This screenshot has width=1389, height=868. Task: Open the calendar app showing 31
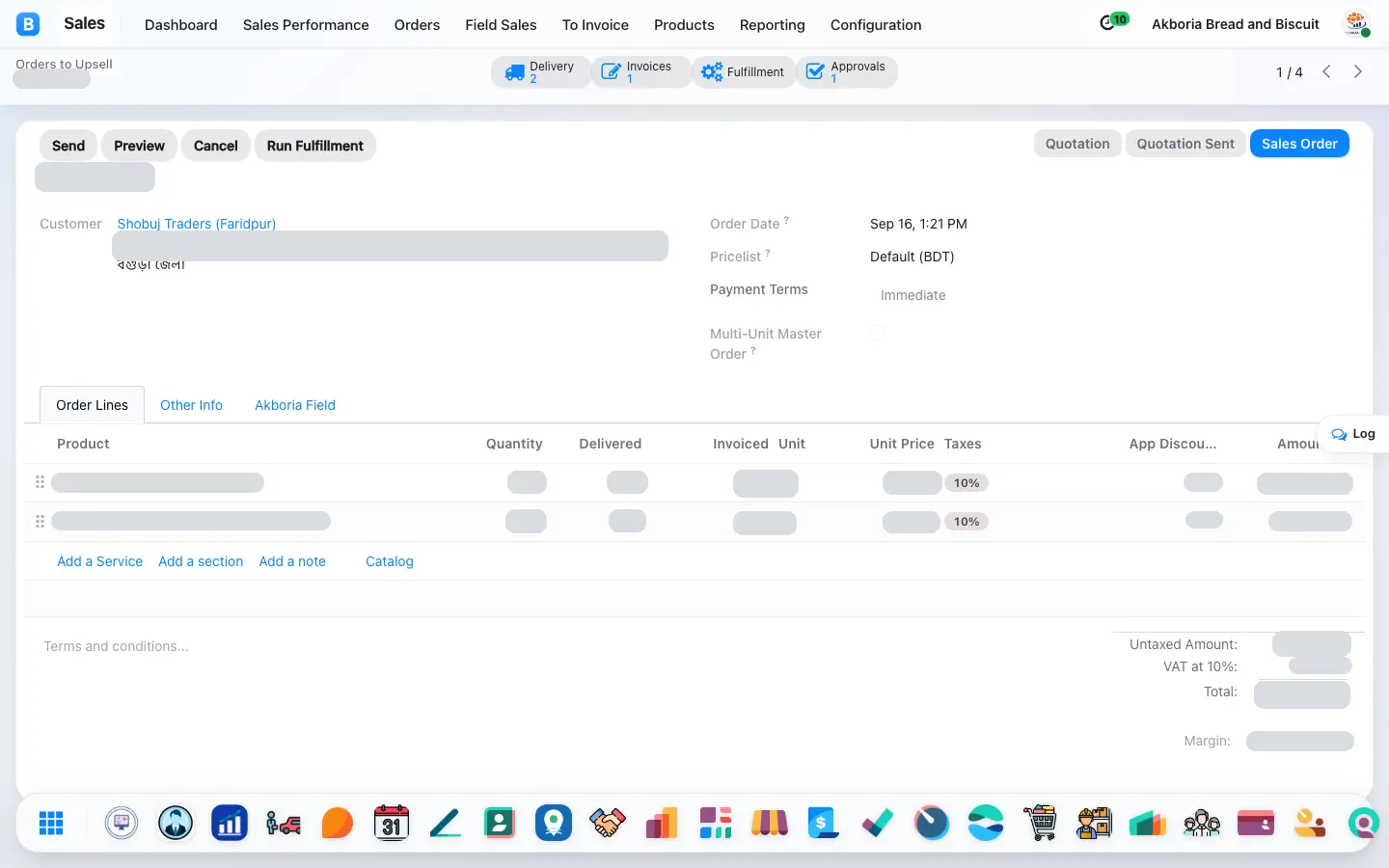[x=392, y=823]
